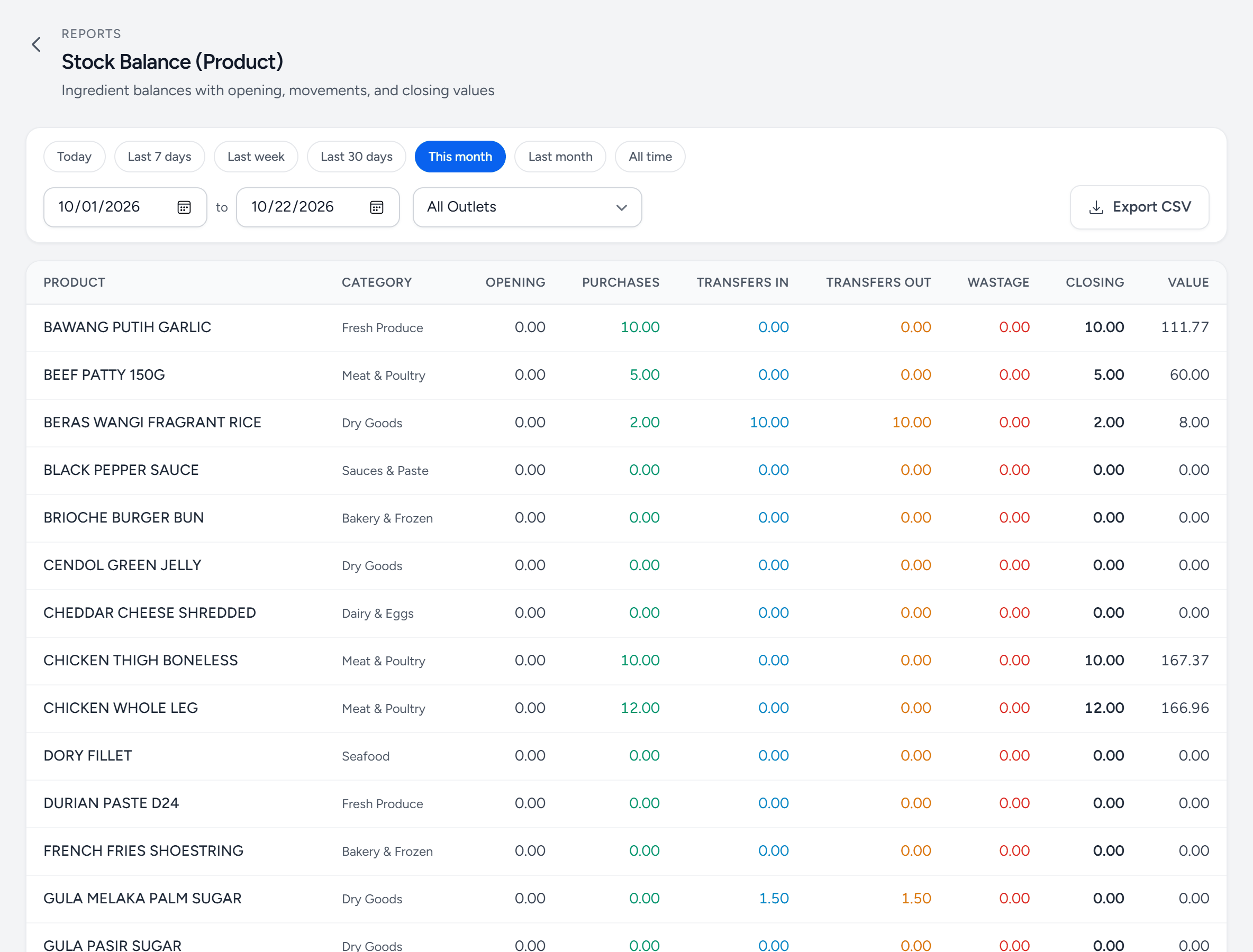Click the PURCHASES column header
Screen dimensions: 1253x952
coord(621,282)
